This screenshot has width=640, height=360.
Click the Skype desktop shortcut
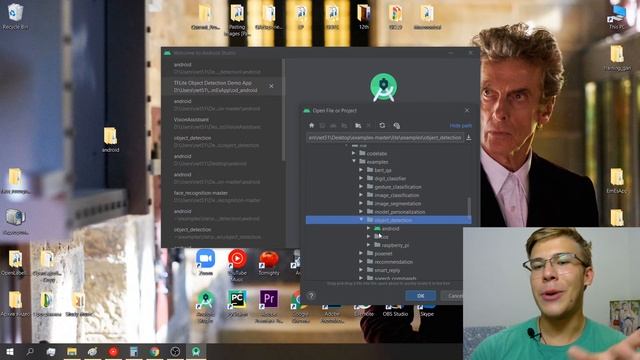[427, 311]
